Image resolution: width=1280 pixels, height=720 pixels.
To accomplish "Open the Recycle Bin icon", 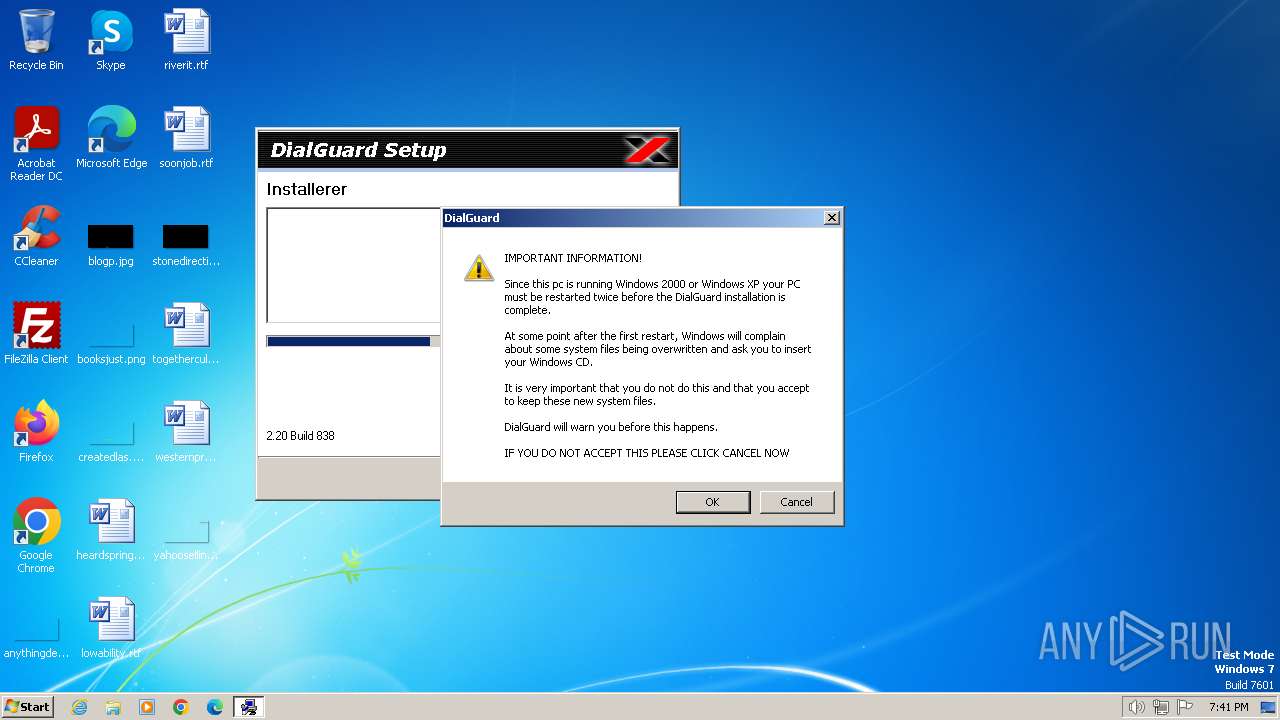I will (x=36, y=41).
